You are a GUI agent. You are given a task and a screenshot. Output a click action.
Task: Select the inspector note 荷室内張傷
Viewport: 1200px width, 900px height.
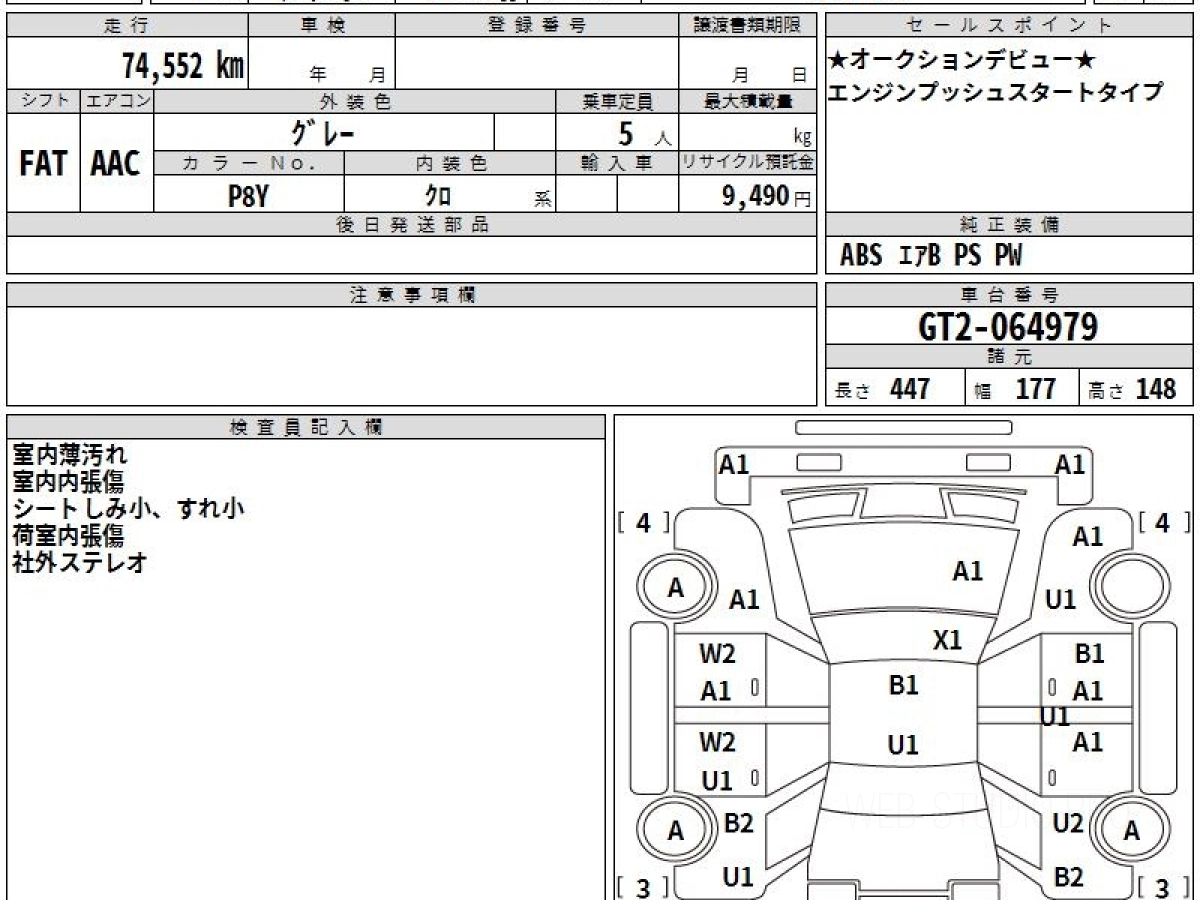[x=69, y=535]
